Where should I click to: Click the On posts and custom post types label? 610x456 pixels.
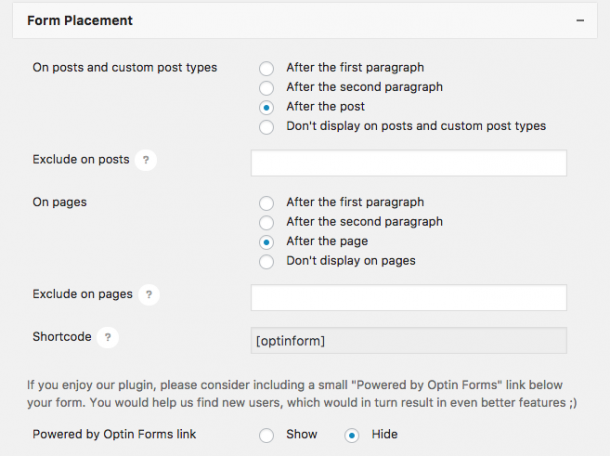coord(125,68)
